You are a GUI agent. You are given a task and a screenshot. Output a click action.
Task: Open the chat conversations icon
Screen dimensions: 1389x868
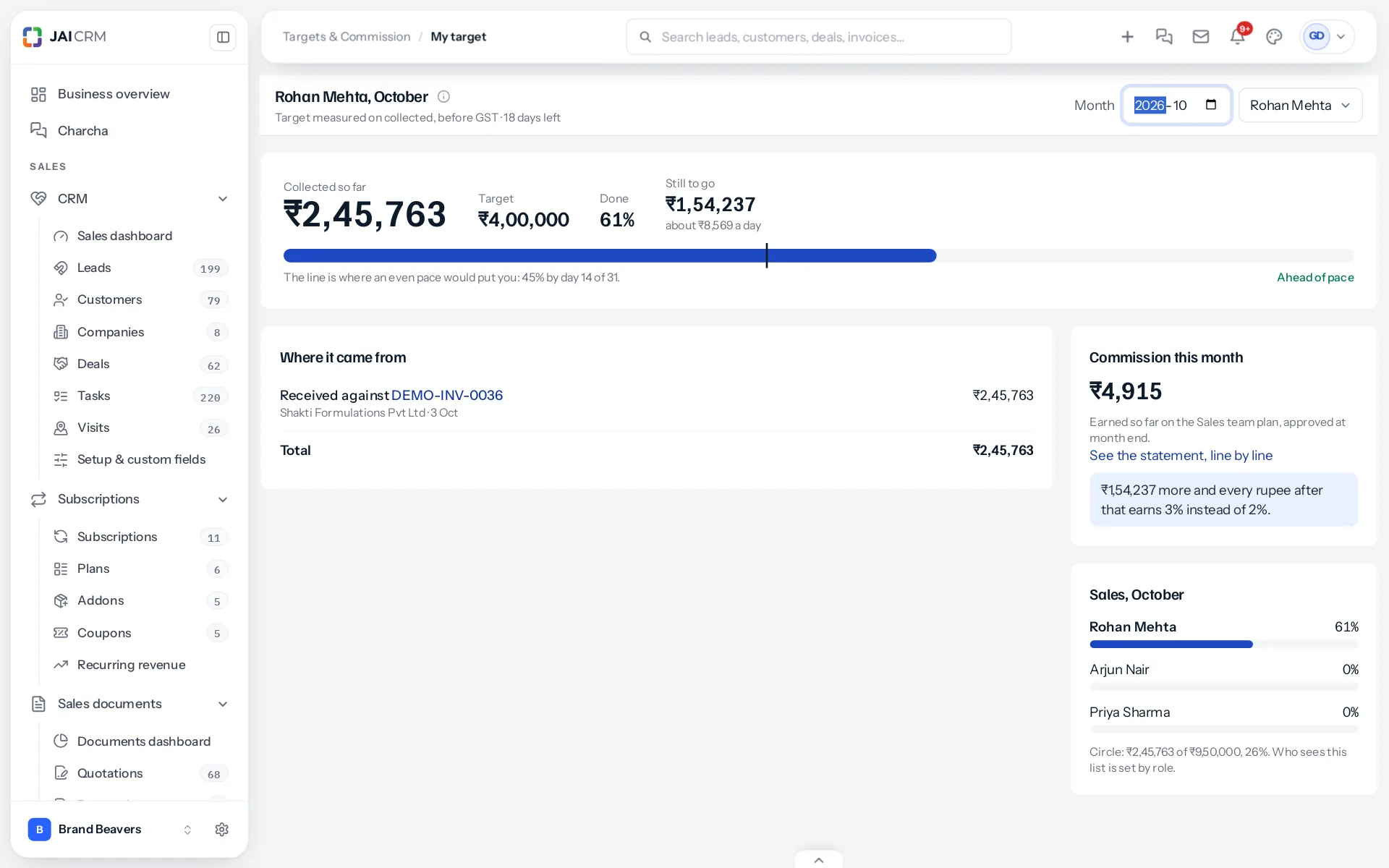(1164, 37)
